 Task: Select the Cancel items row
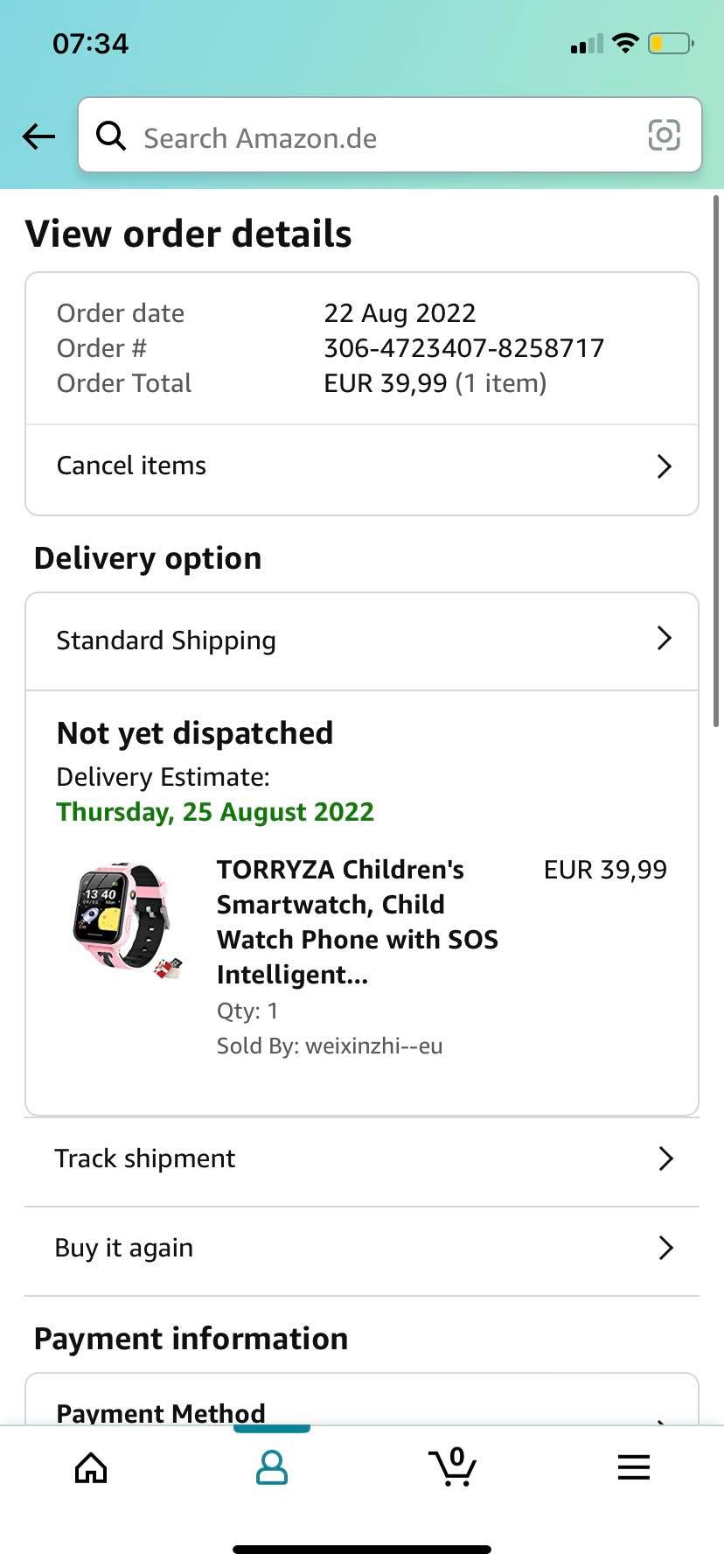pyautogui.click(x=350, y=466)
